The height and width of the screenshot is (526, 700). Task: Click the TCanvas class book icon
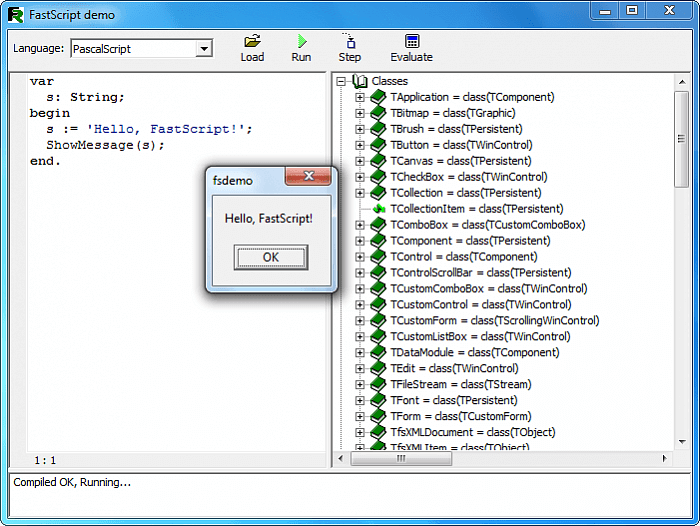378,161
